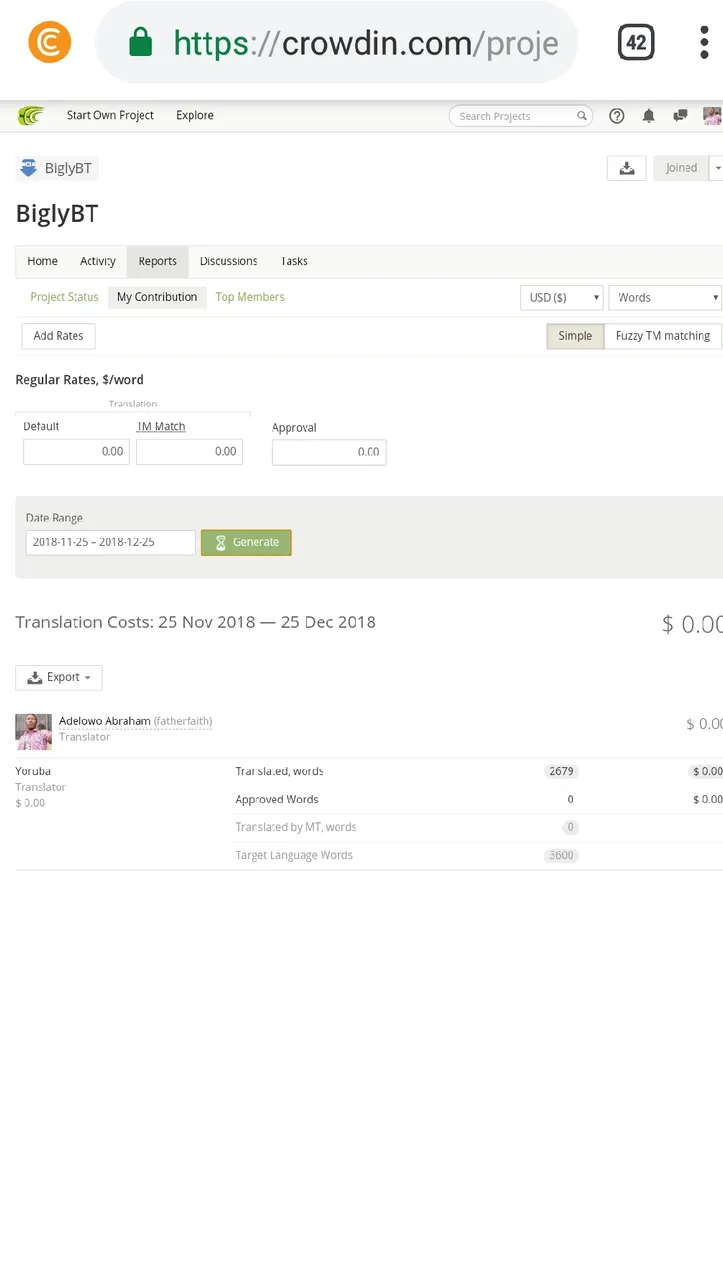Open the Words unit dropdown
This screenshot has height=1280, width=723.
tap(665, 298)
